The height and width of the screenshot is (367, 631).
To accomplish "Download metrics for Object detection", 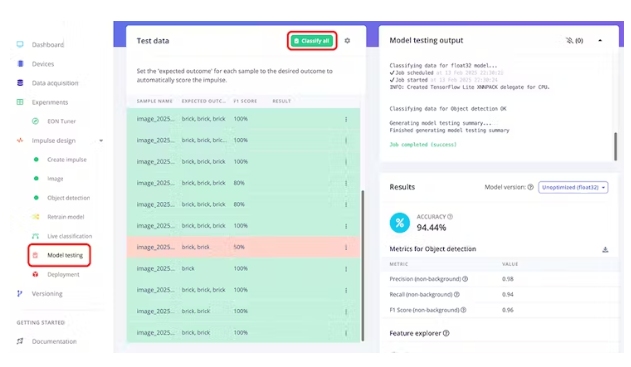I will point(605,249).
